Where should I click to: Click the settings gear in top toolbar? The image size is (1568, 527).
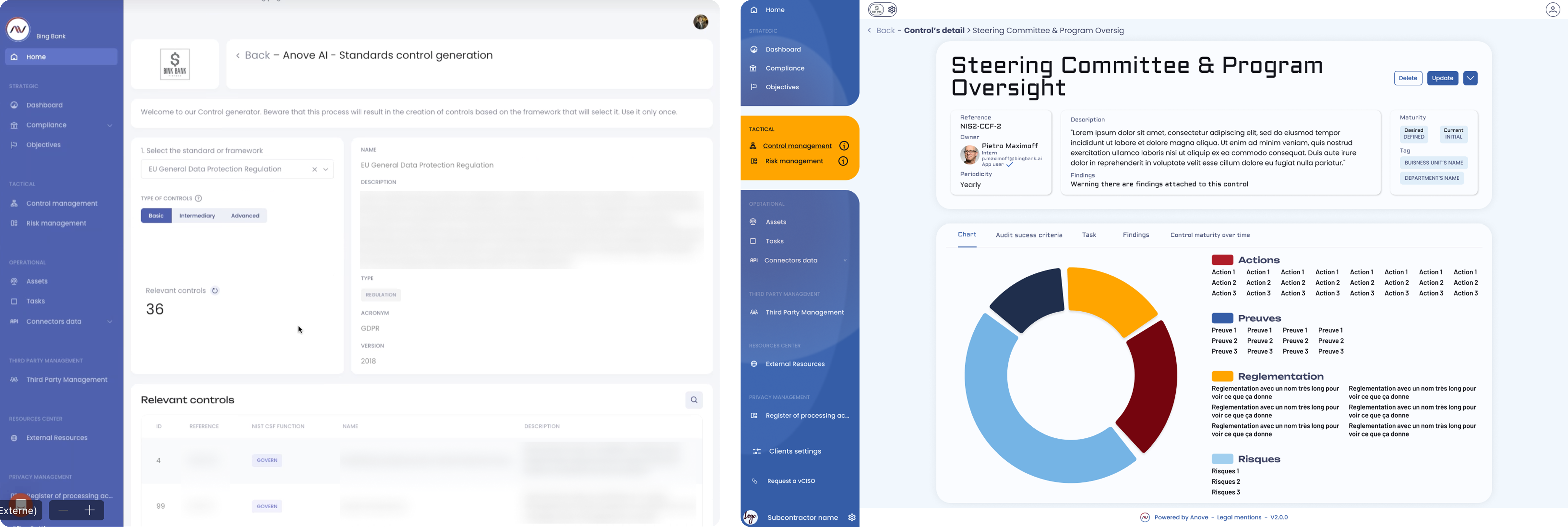(892, 10)
